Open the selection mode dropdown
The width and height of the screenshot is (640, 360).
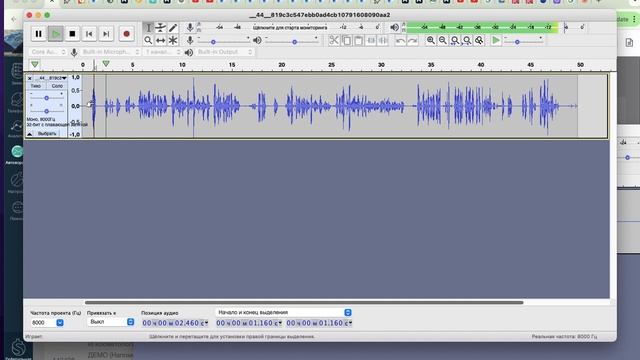283,312
